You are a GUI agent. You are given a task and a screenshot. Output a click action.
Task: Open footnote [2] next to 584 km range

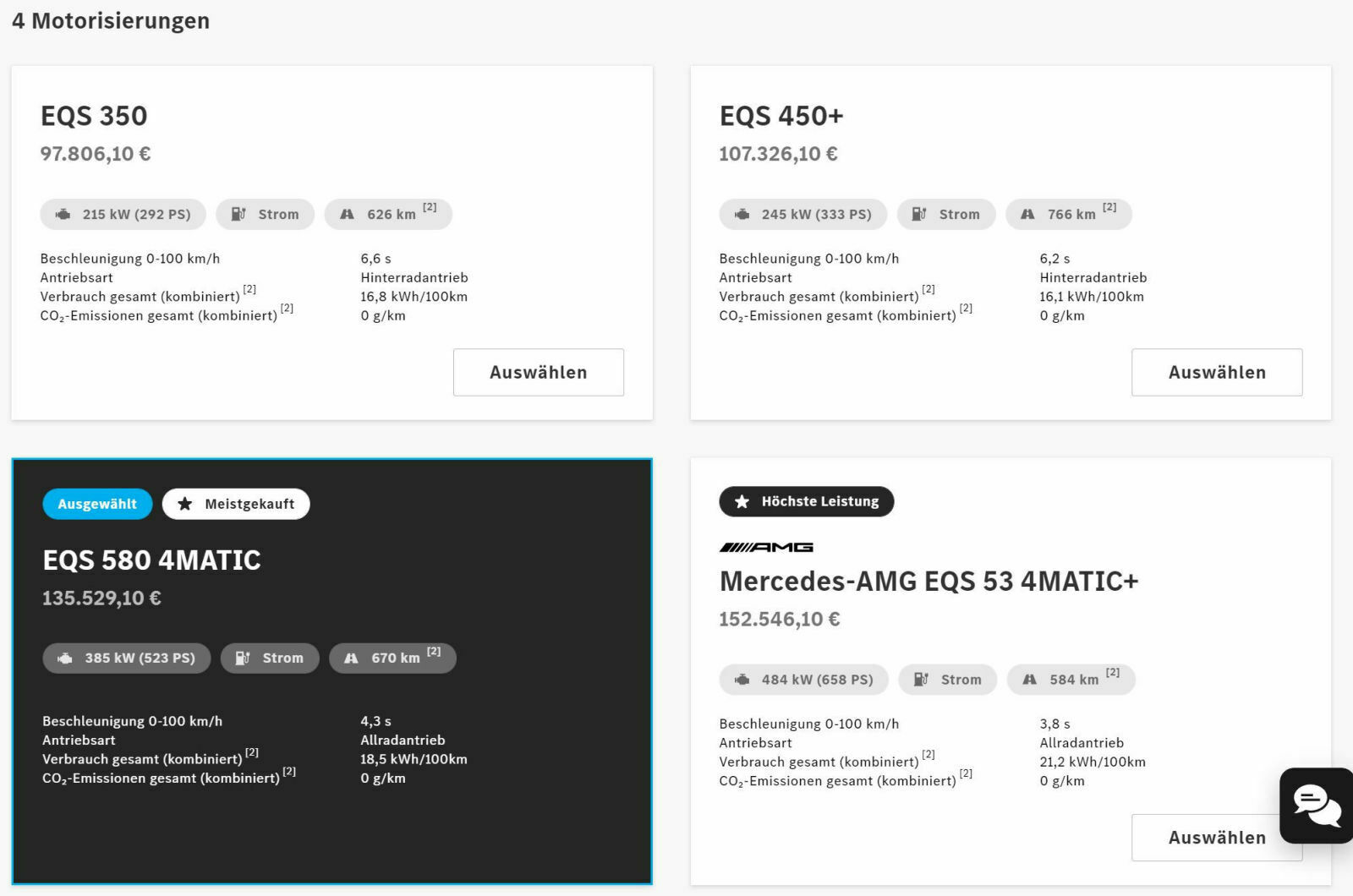click(x=1113, y=673)
